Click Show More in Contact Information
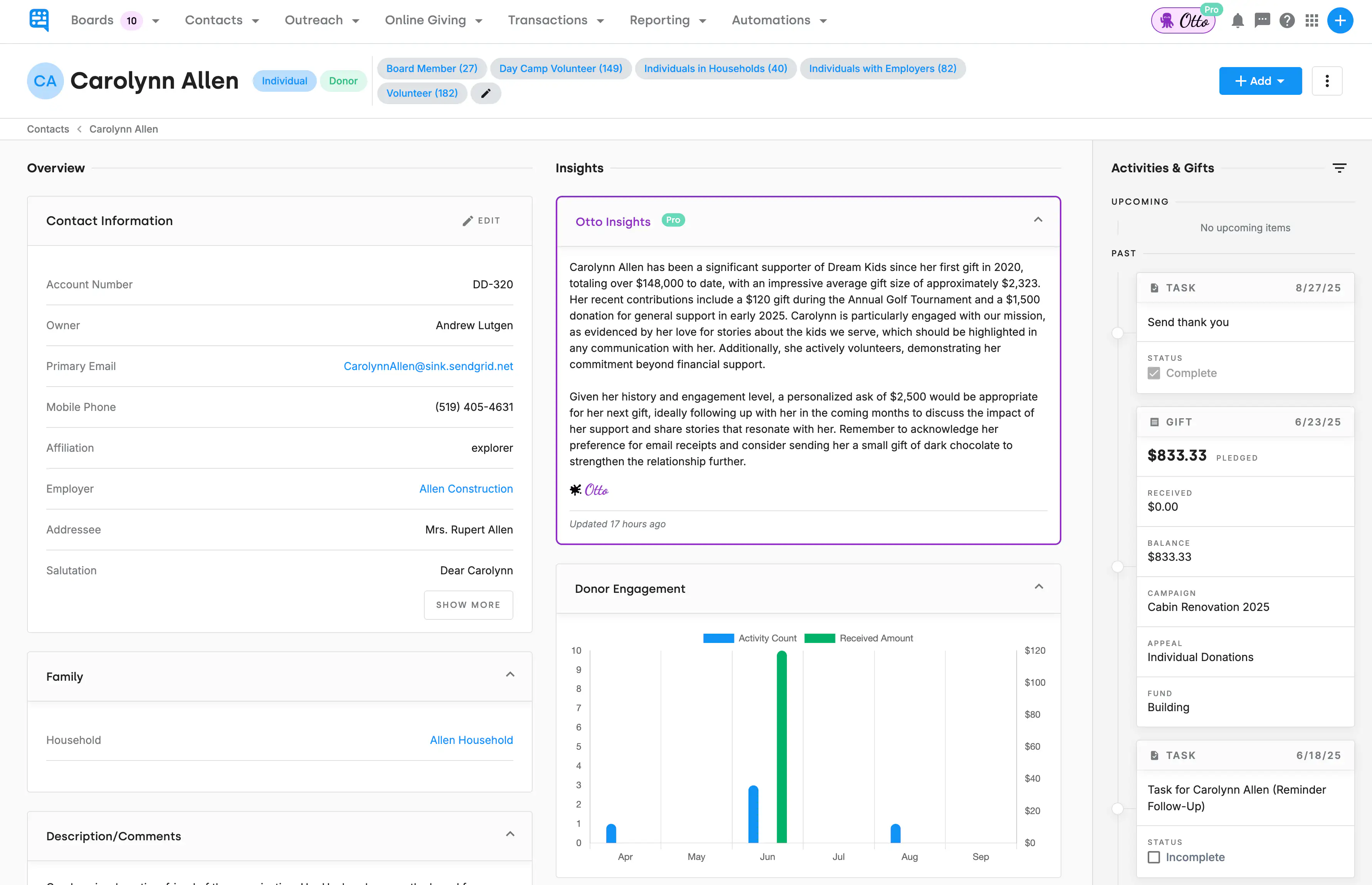1372x885 pixels. pyautogui.click(x=468, y=604)
